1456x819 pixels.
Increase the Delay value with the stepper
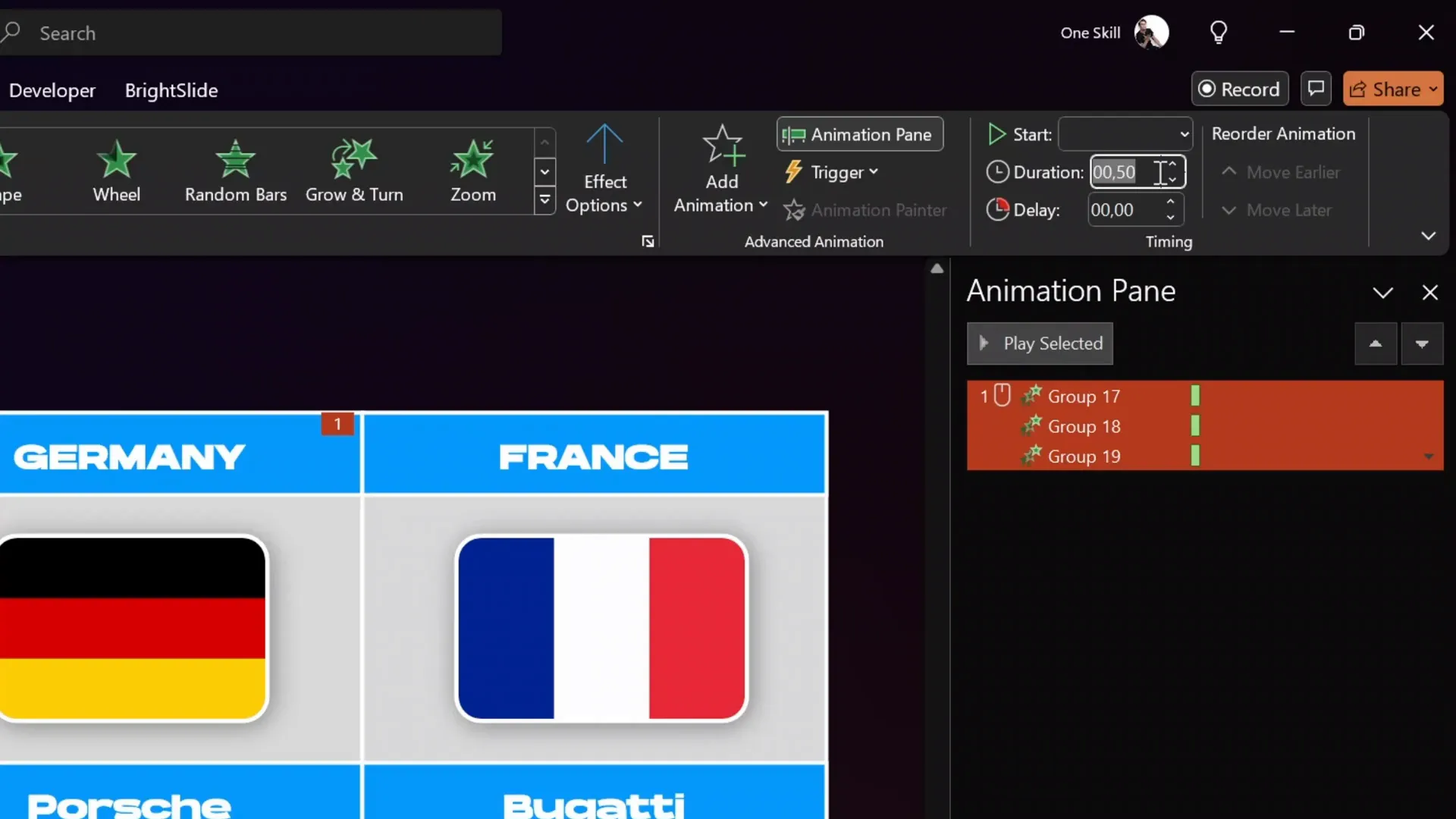click(1172, 203)
